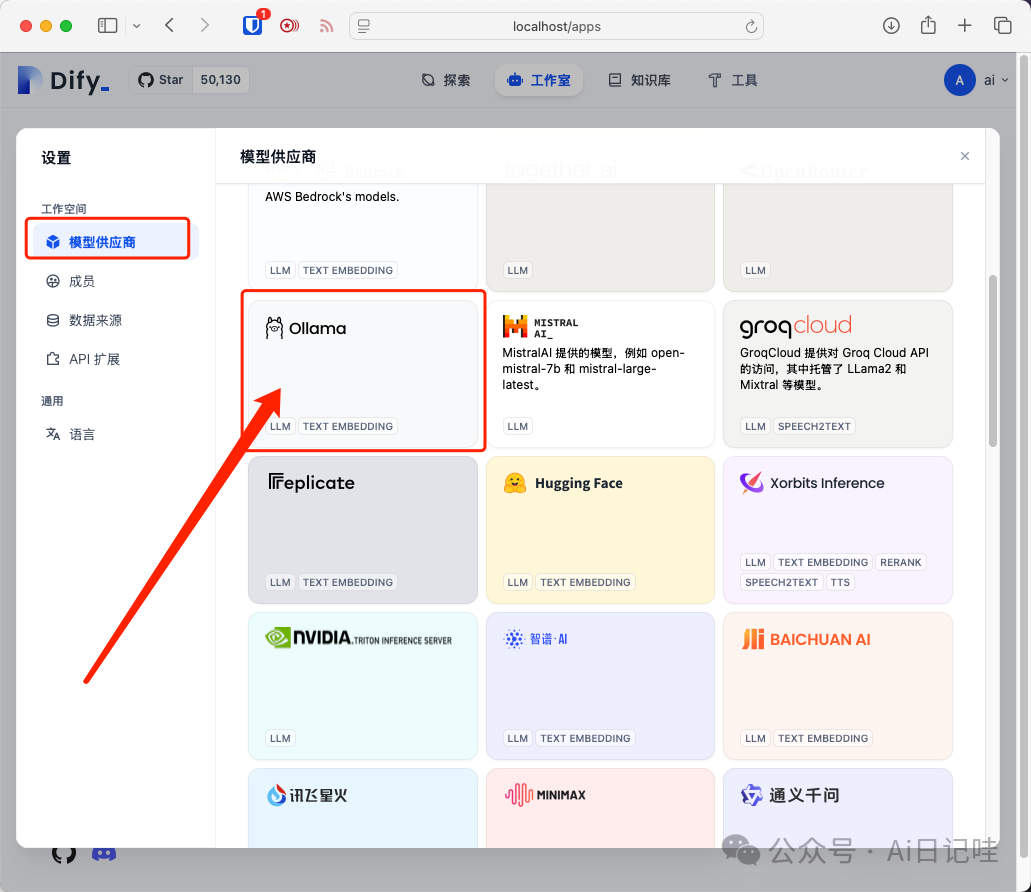Click the localhost/apps address bar
Viewport: 1031px width, 892px height.
point(556,26)
